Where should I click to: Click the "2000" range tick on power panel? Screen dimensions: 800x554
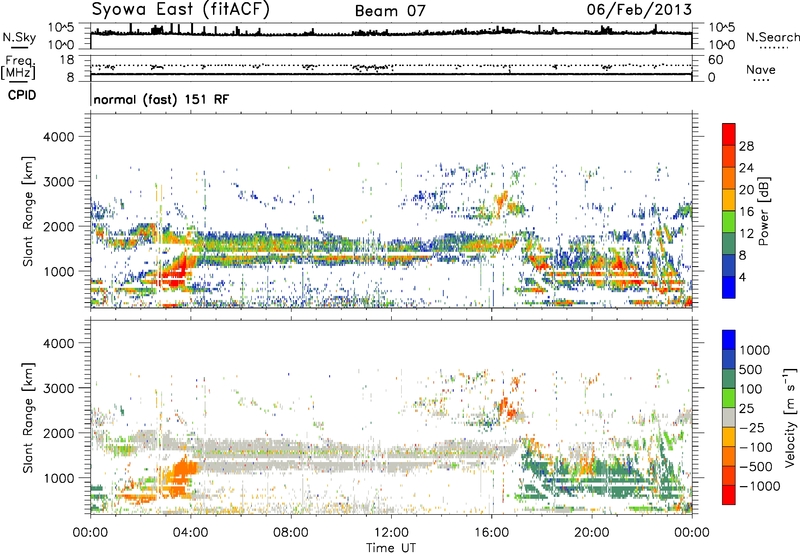pyautogui.click(x=58, y=226)
